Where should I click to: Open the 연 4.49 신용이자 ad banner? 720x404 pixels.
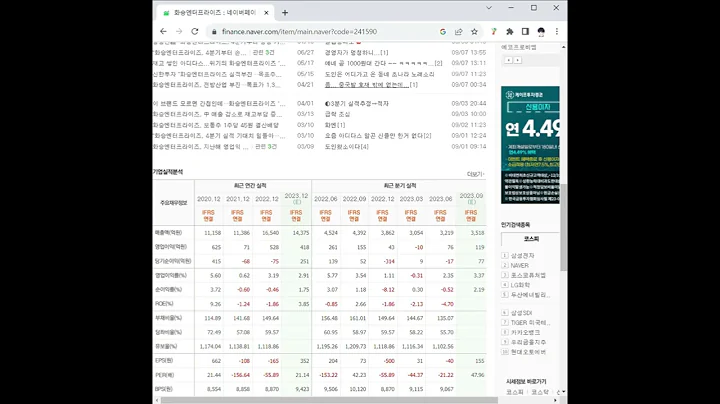point(530,145)
